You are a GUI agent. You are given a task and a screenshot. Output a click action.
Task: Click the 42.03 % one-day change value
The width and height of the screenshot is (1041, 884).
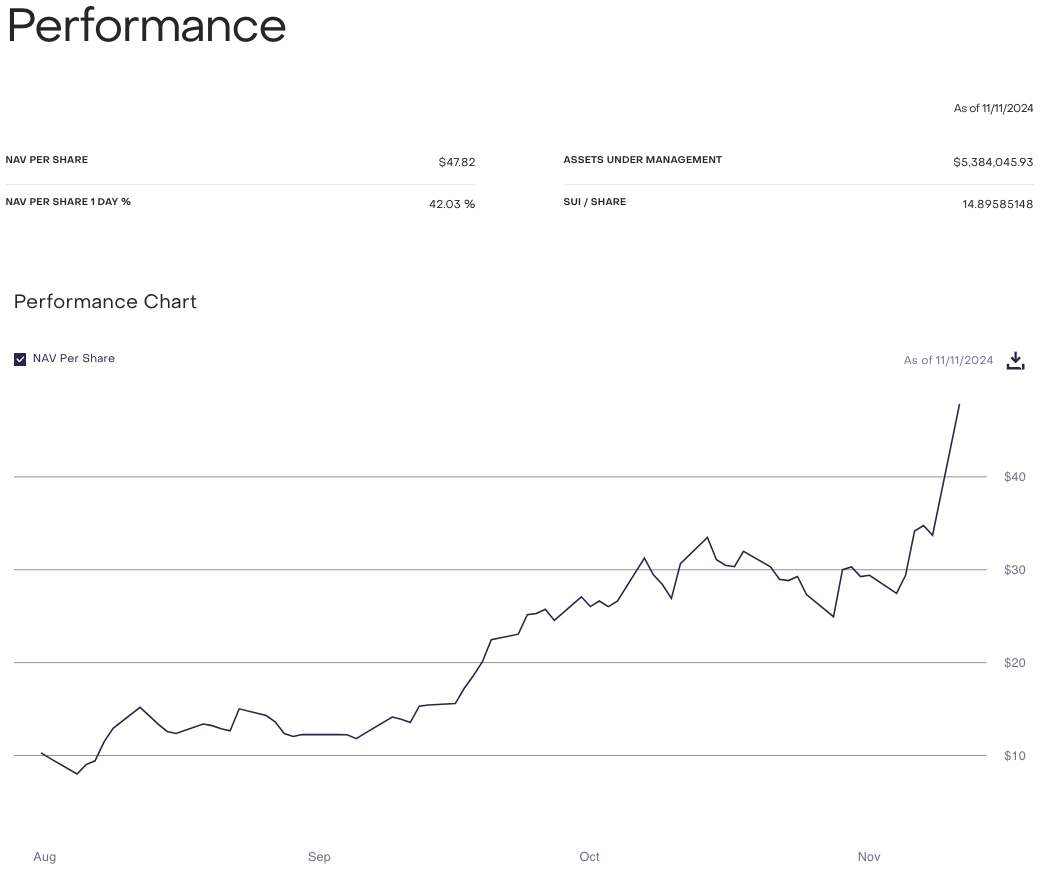(452, 204)
